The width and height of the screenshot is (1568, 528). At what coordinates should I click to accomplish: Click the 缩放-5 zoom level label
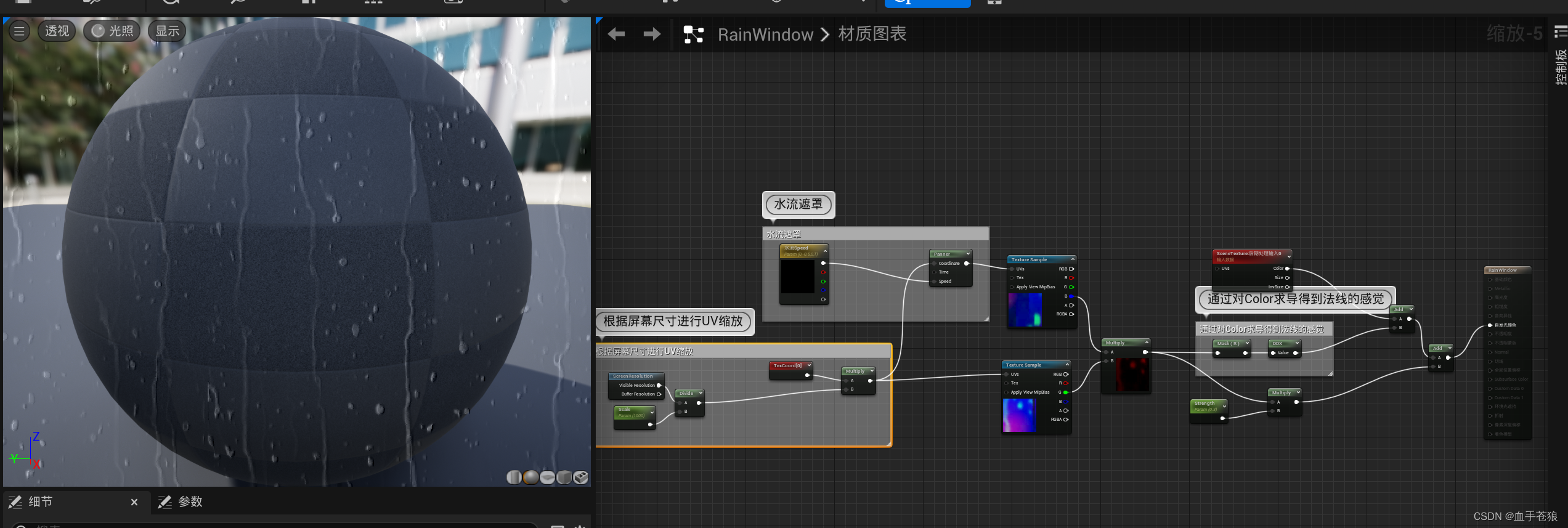pos(1514,33)
